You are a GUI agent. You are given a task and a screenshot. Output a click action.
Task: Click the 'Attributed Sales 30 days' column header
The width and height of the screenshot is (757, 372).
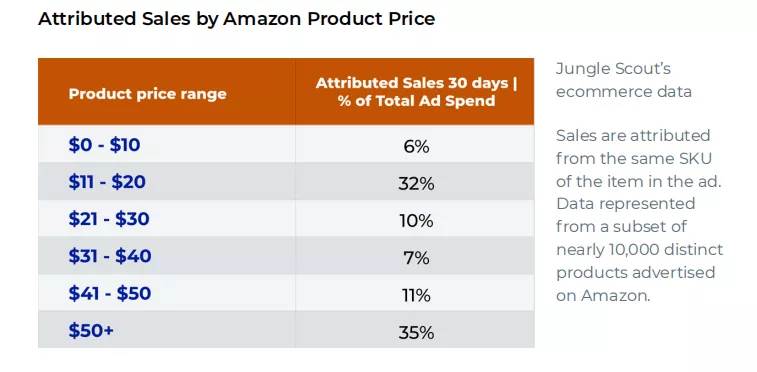[416, 92]
